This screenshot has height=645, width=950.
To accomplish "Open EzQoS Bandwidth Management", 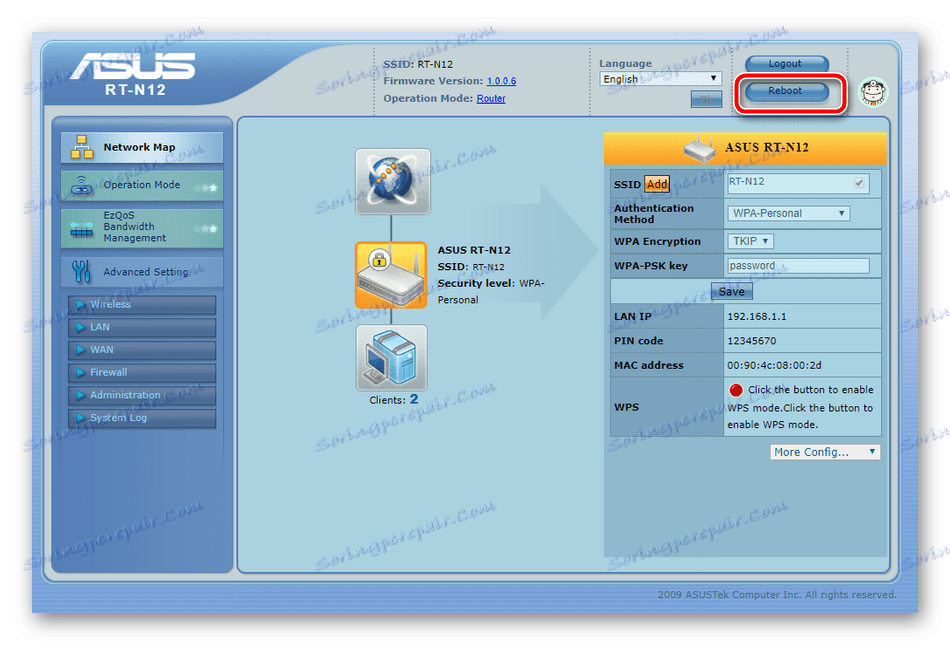I will [x=142, y=227].
